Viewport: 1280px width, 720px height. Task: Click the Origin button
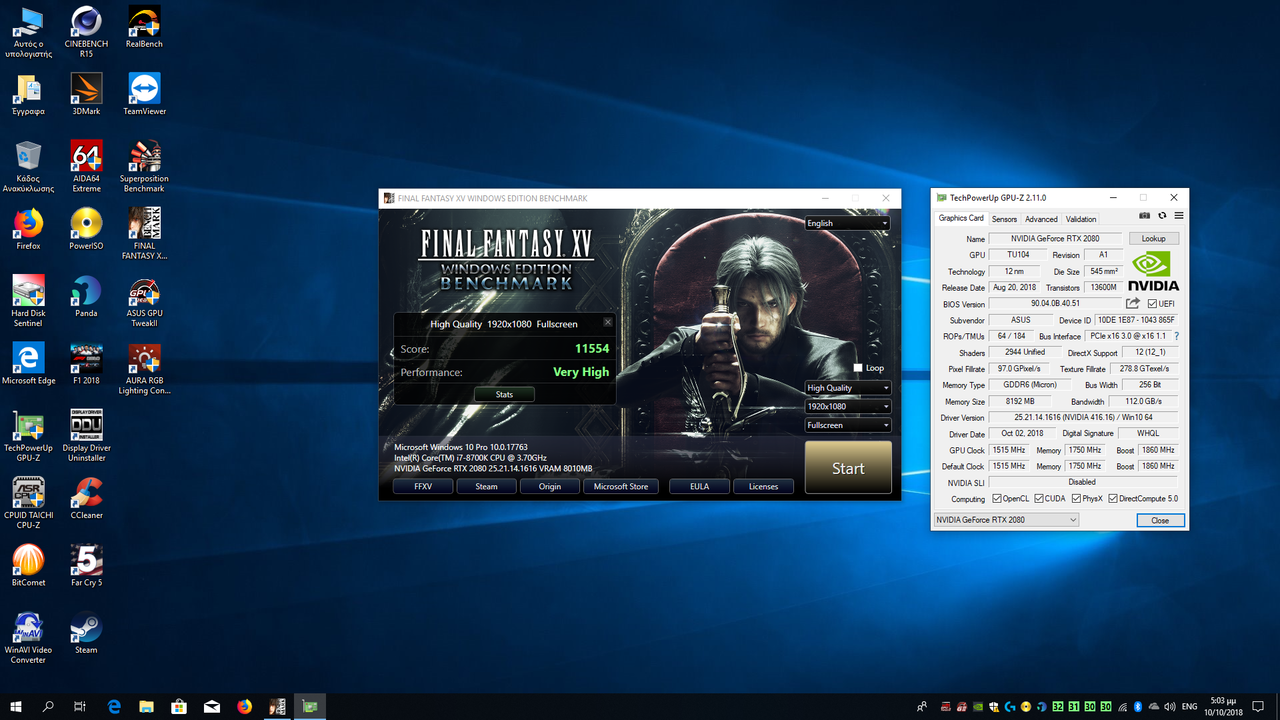click(x=550, y=487)
